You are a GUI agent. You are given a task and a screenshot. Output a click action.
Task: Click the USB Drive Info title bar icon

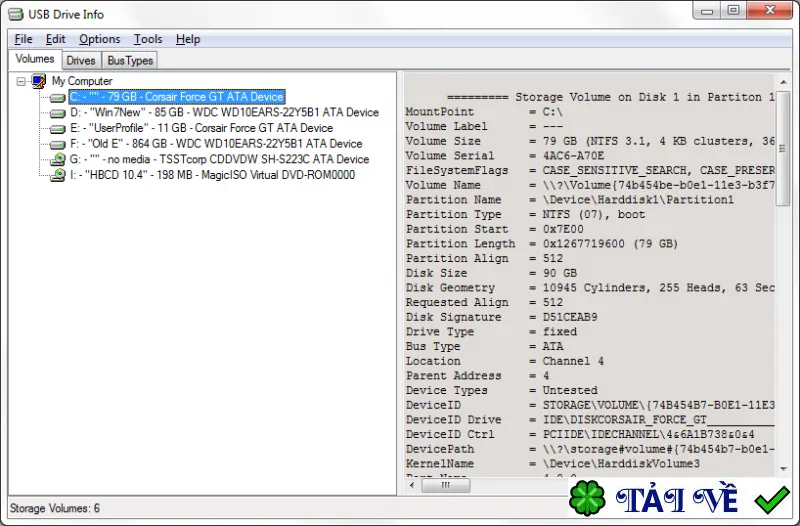pyautogui.click(x=16, y=14)
